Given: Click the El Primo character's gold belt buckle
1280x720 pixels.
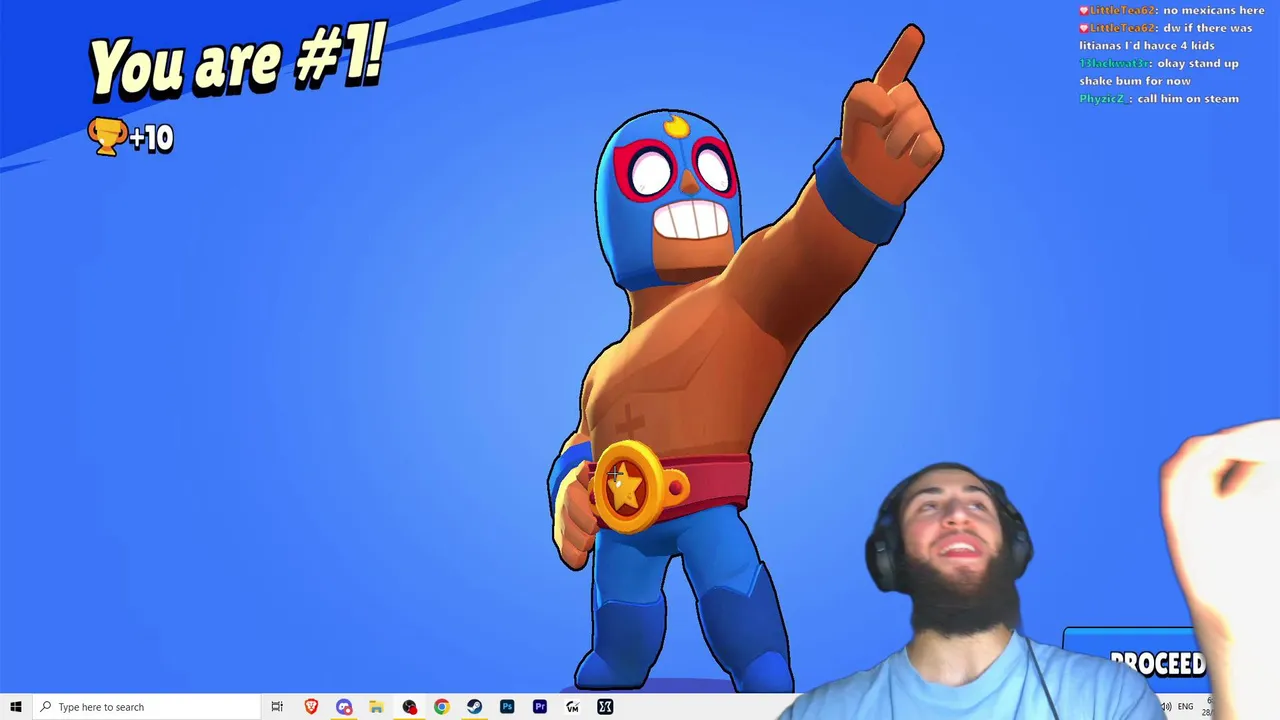Looking at the screenshot, I should click(628, 487).
